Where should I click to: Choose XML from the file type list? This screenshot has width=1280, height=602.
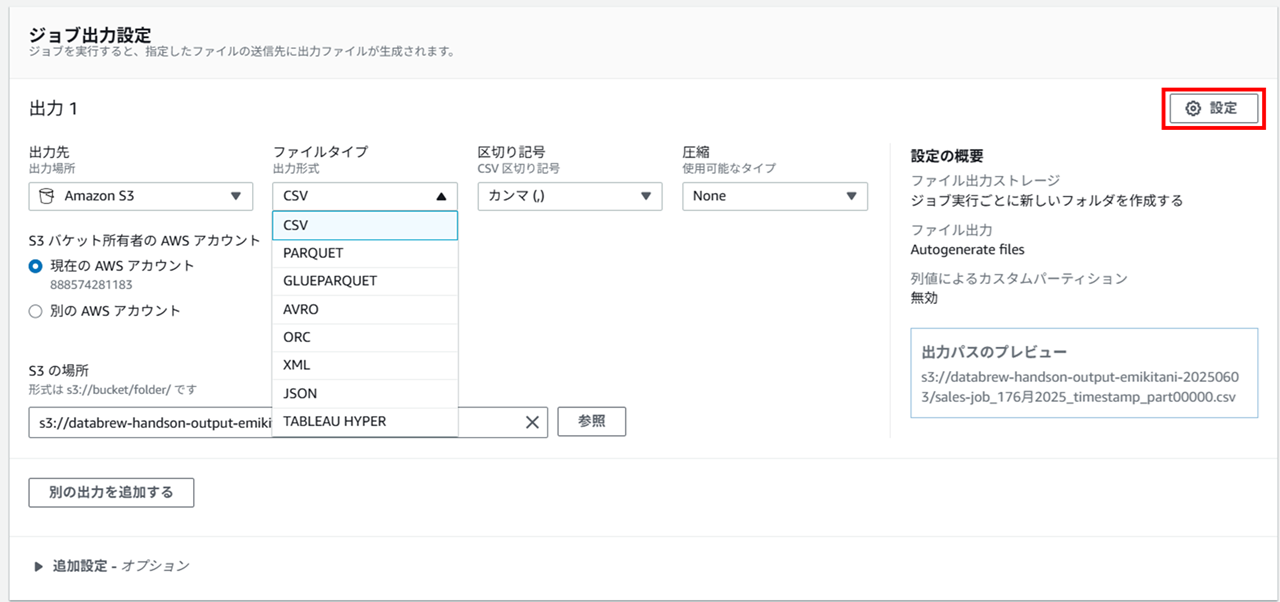point(365,365)
